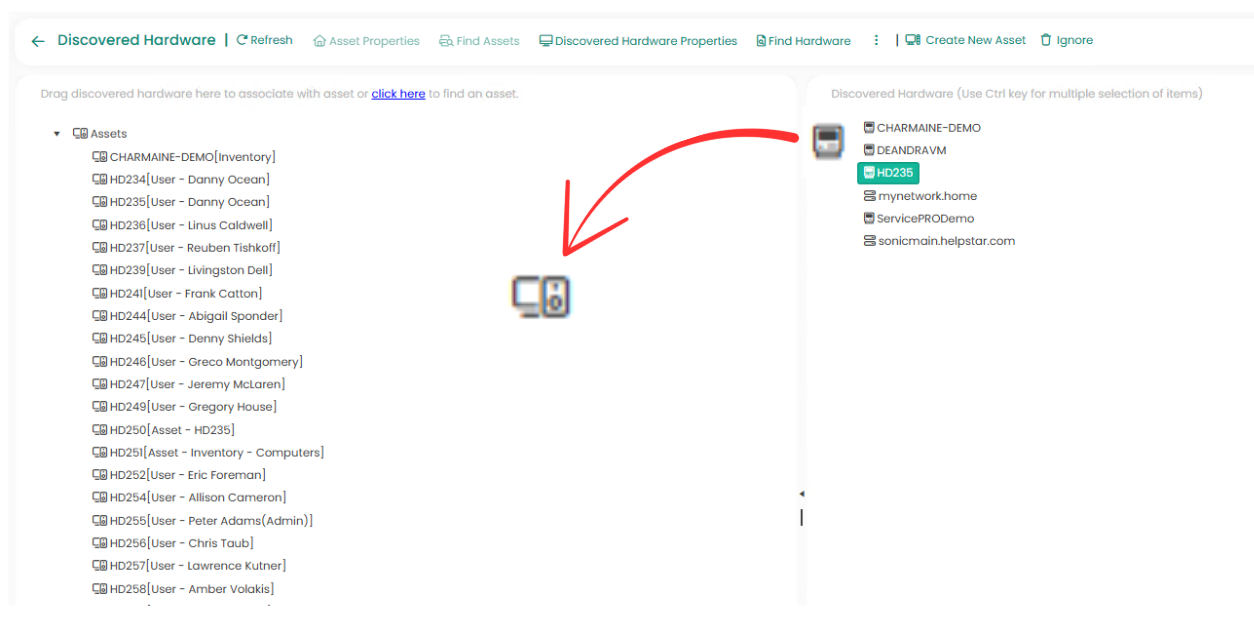Open Asset Properties from the toolbar
The width and height of the screenshot is (1254, 619).
tap(366, 41)
